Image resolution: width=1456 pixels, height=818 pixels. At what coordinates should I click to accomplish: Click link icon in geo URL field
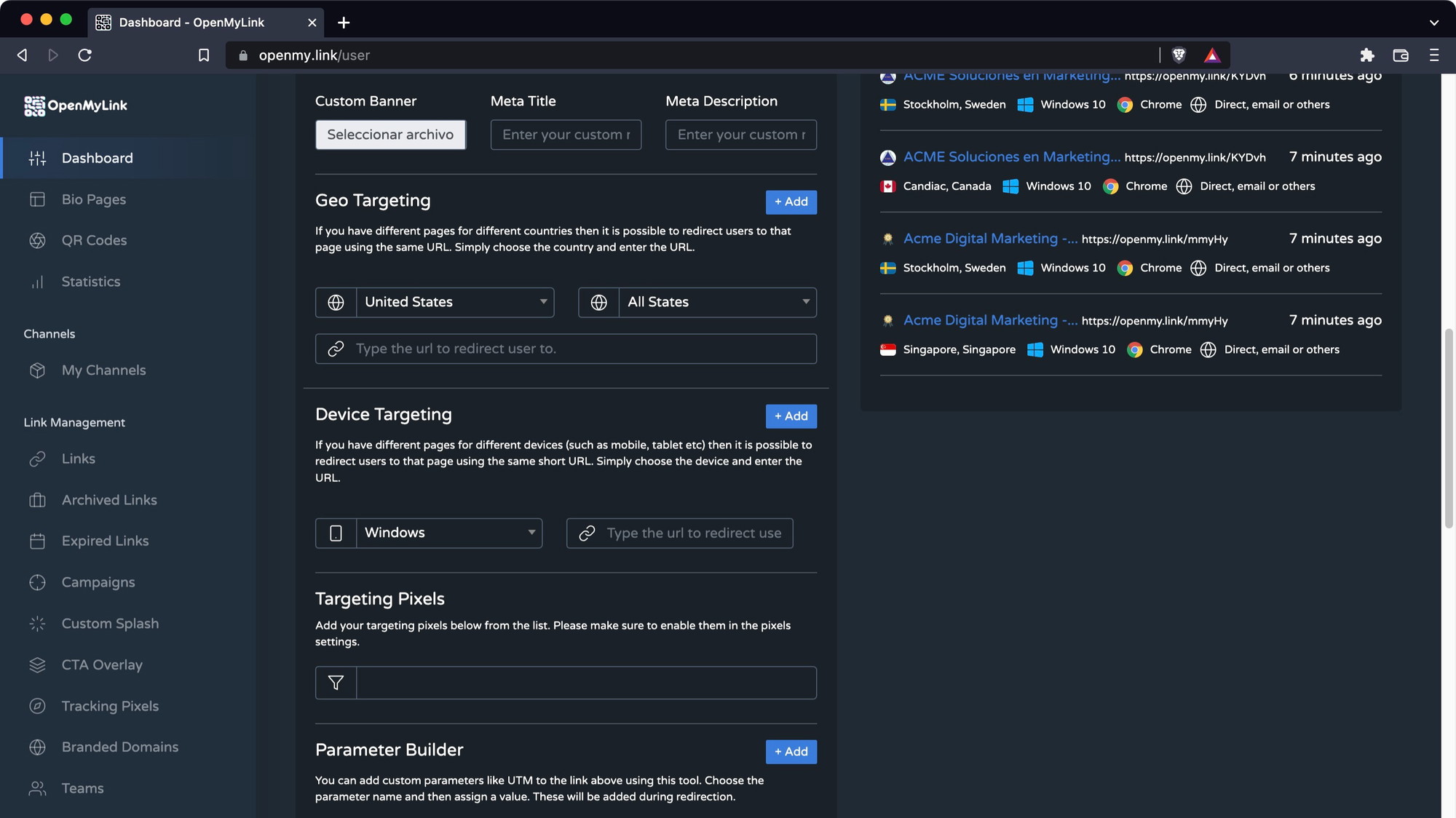(x=336, y=349)
